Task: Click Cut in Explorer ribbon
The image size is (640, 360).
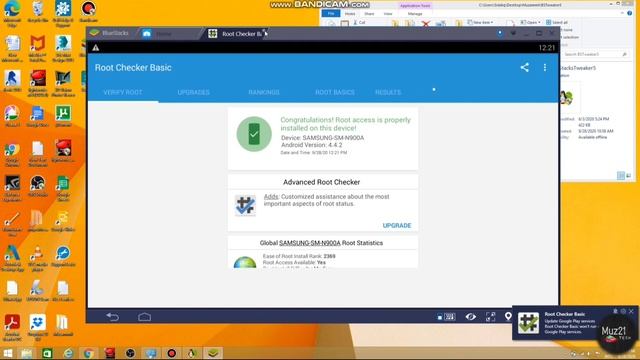Action: point(359,22)
